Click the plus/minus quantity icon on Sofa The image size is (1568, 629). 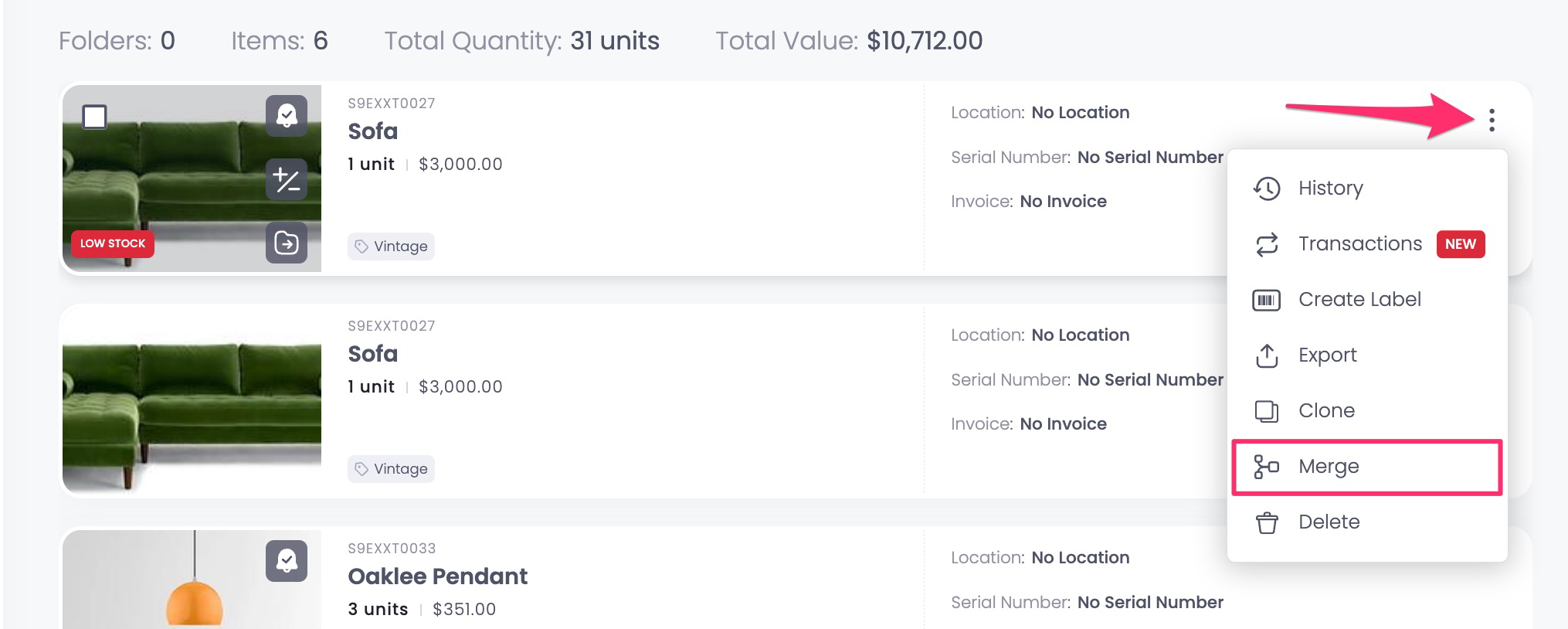pos(287,179)
